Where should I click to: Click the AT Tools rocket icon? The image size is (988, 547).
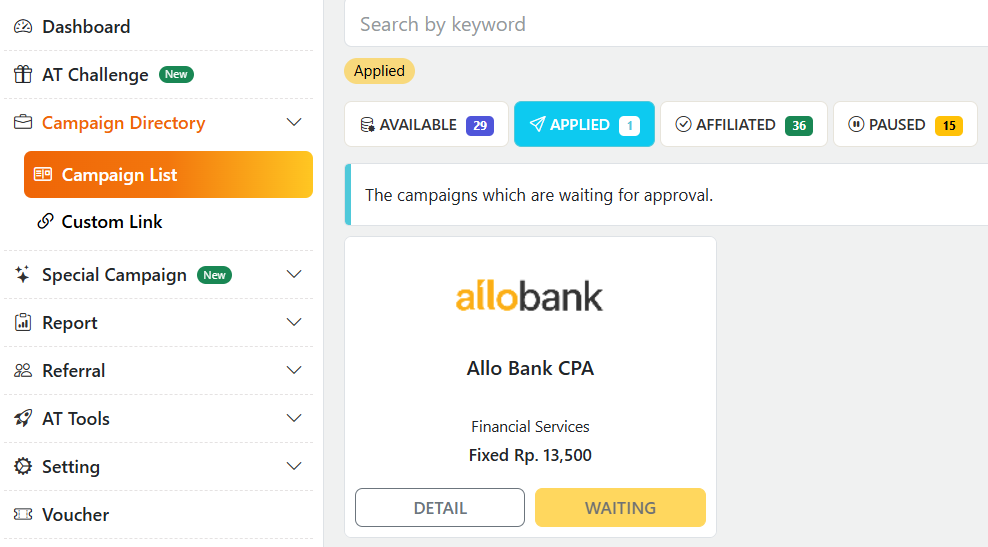tap(23, 419)
